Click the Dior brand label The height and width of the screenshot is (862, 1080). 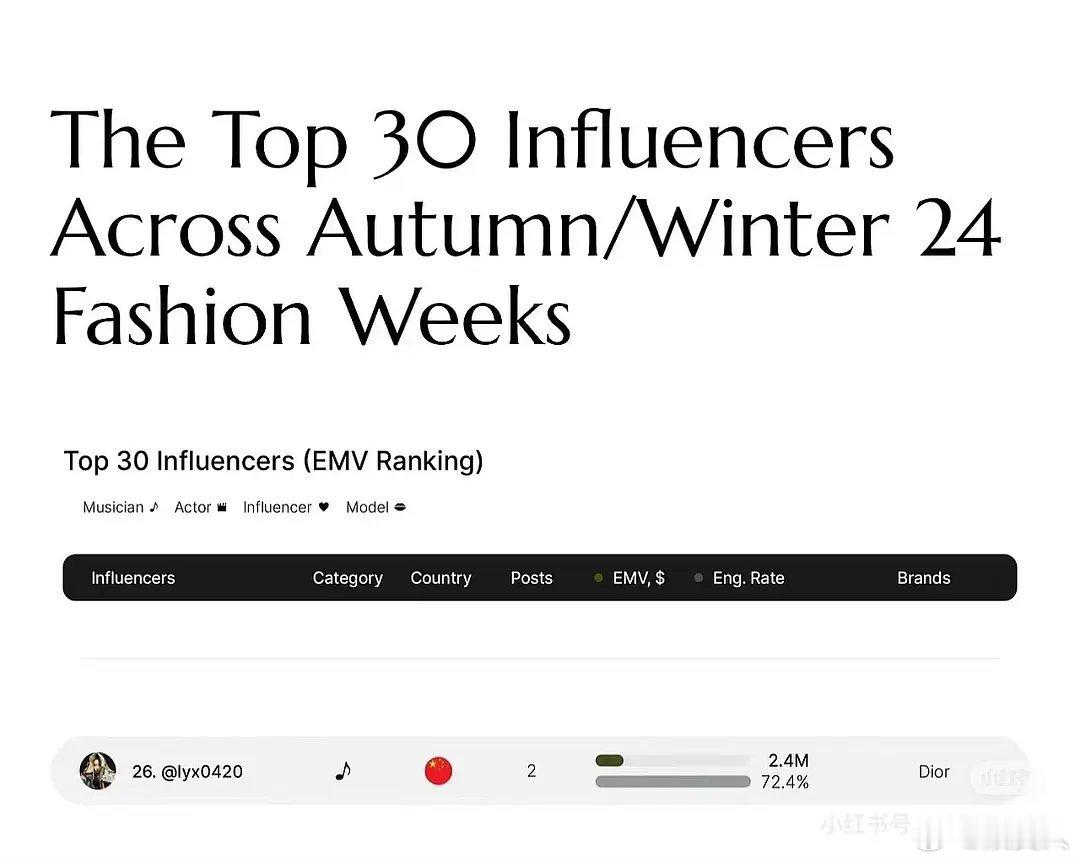click(x=934, y=772)
